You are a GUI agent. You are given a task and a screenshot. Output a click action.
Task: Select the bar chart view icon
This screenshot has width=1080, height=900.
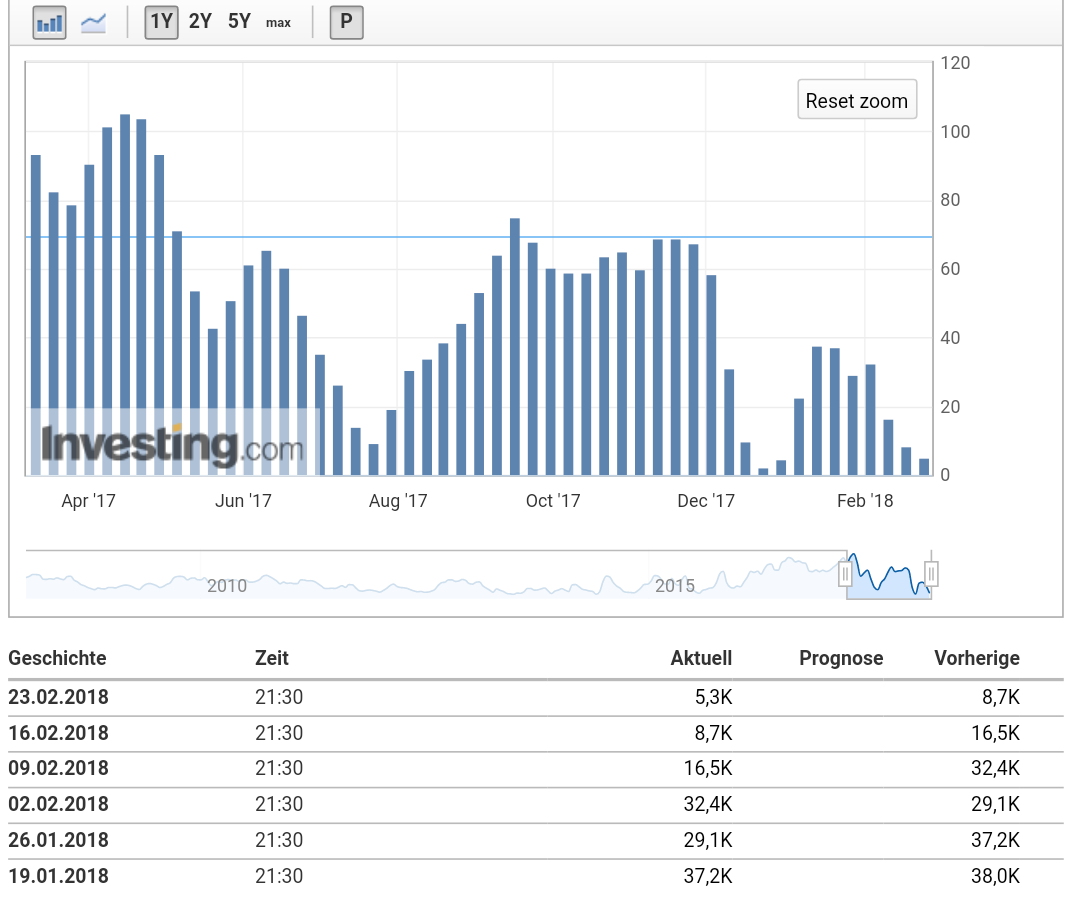tap(49, 22)
